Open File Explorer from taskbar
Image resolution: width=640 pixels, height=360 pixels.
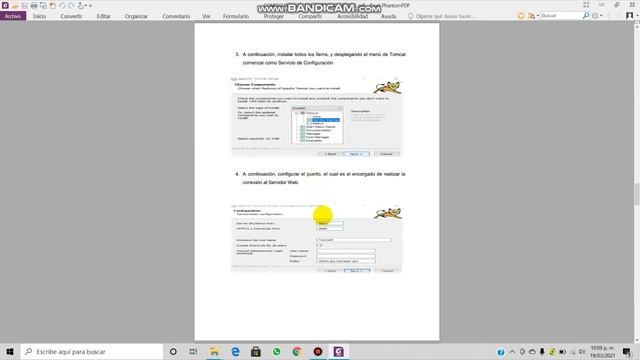click(214, 351)
